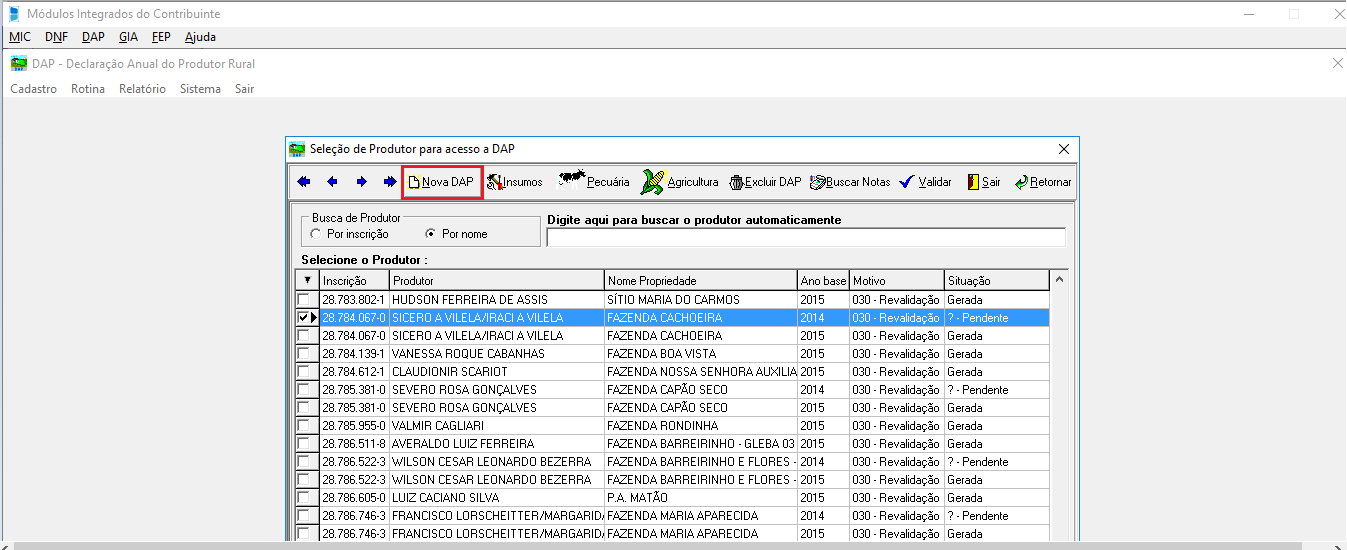Viewport: 1347px width, 550px height.
Task: Click Excluir DAP toolbar button
Action: point(766,182)
